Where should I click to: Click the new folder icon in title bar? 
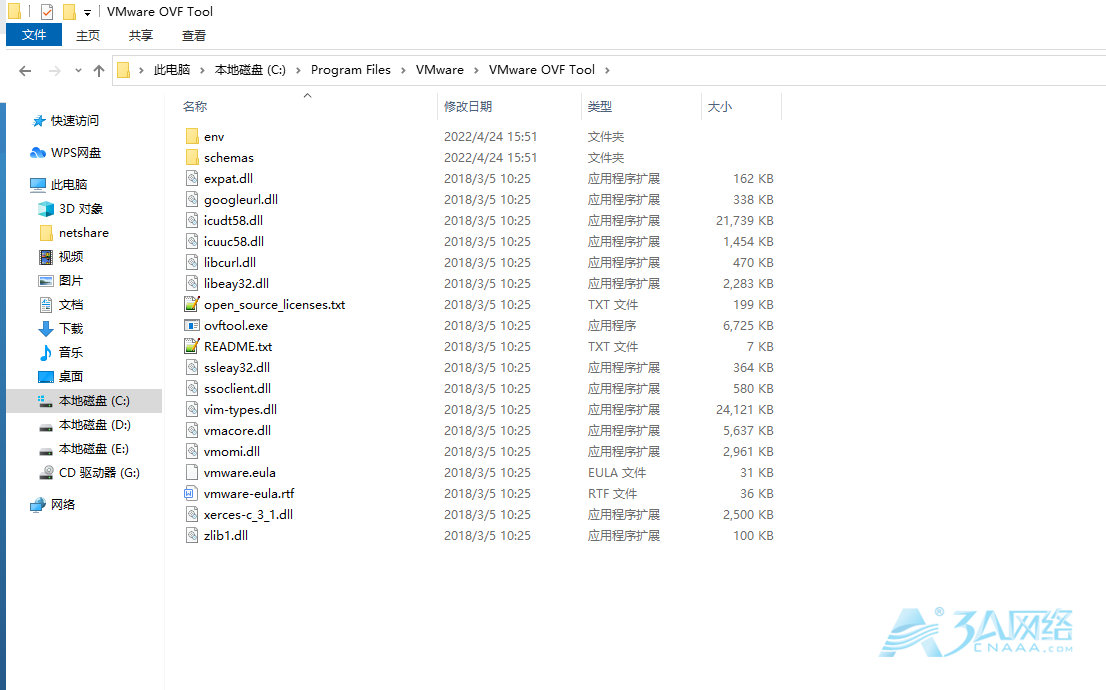click(69, 12)
